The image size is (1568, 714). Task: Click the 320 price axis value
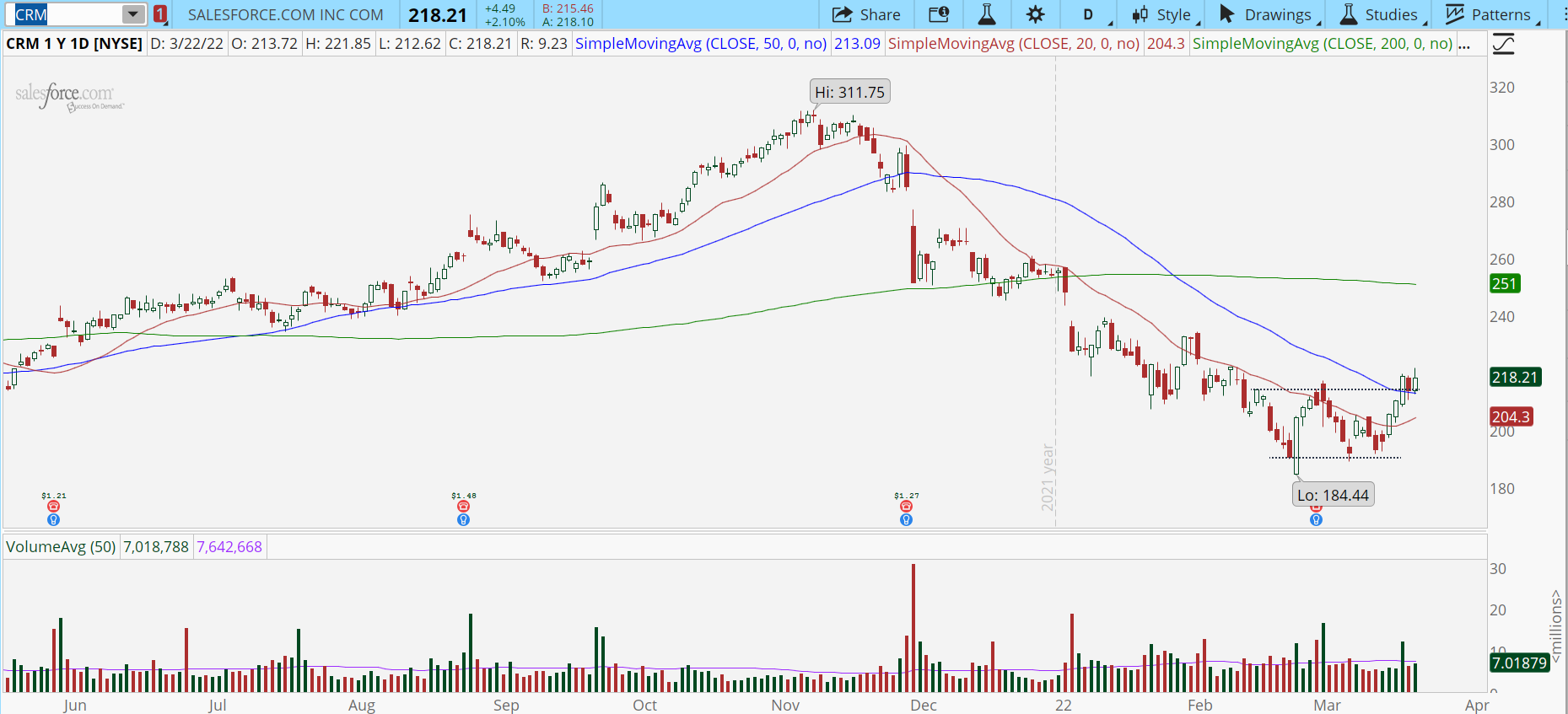(x=1502, y=88)
